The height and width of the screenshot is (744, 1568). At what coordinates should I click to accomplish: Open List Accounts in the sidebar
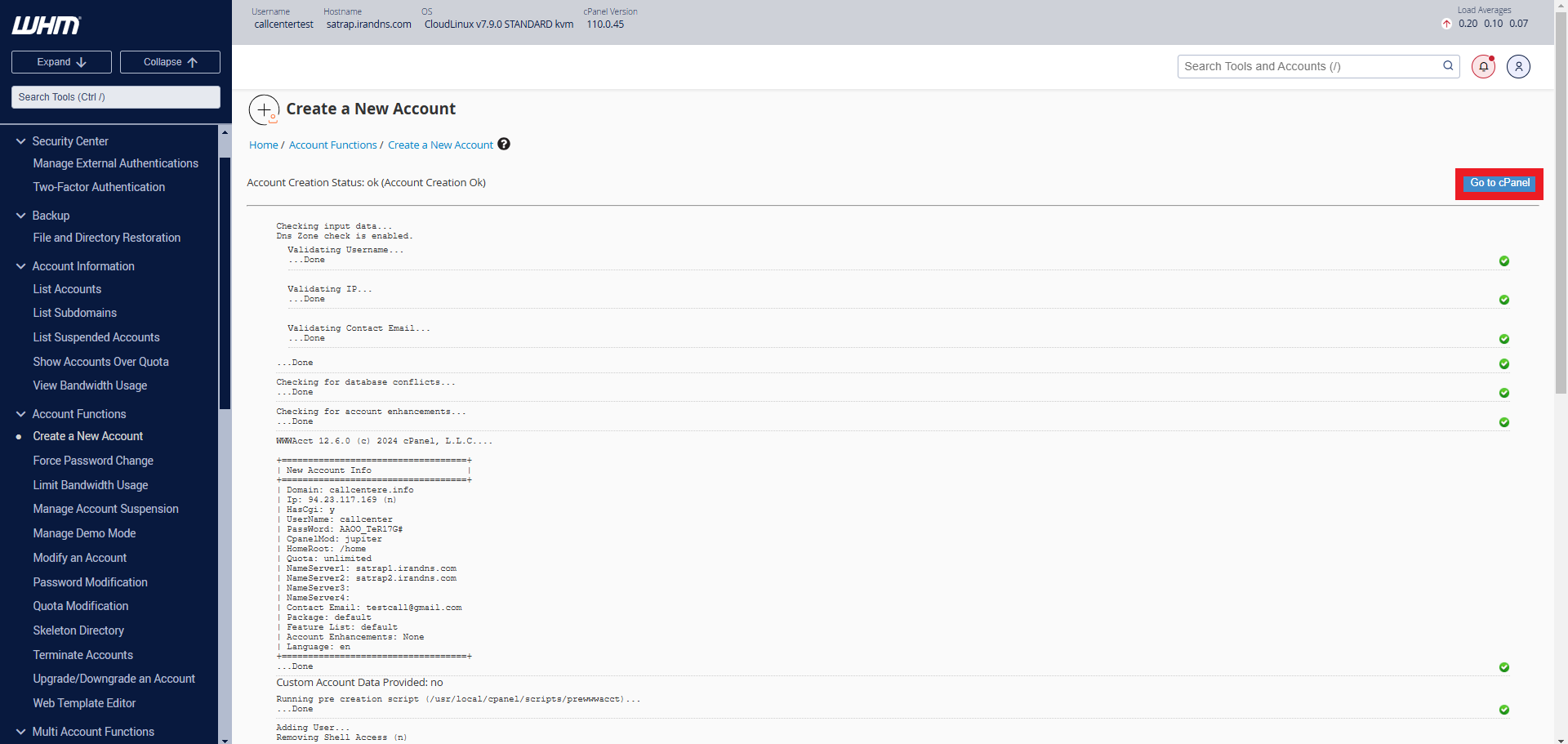tap(67, 289)
